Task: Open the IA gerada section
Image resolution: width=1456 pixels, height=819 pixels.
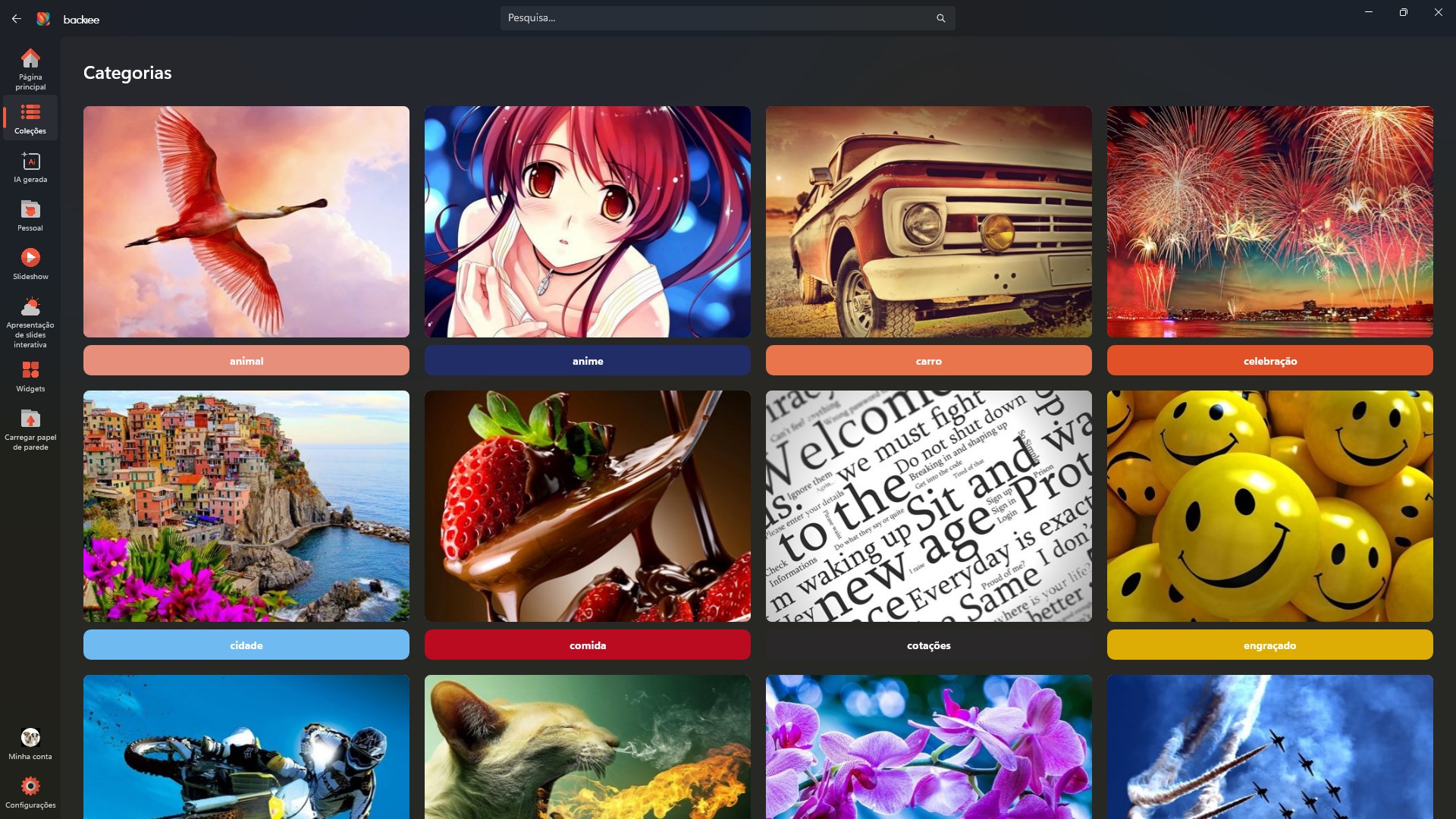Action: click(30, 162)
